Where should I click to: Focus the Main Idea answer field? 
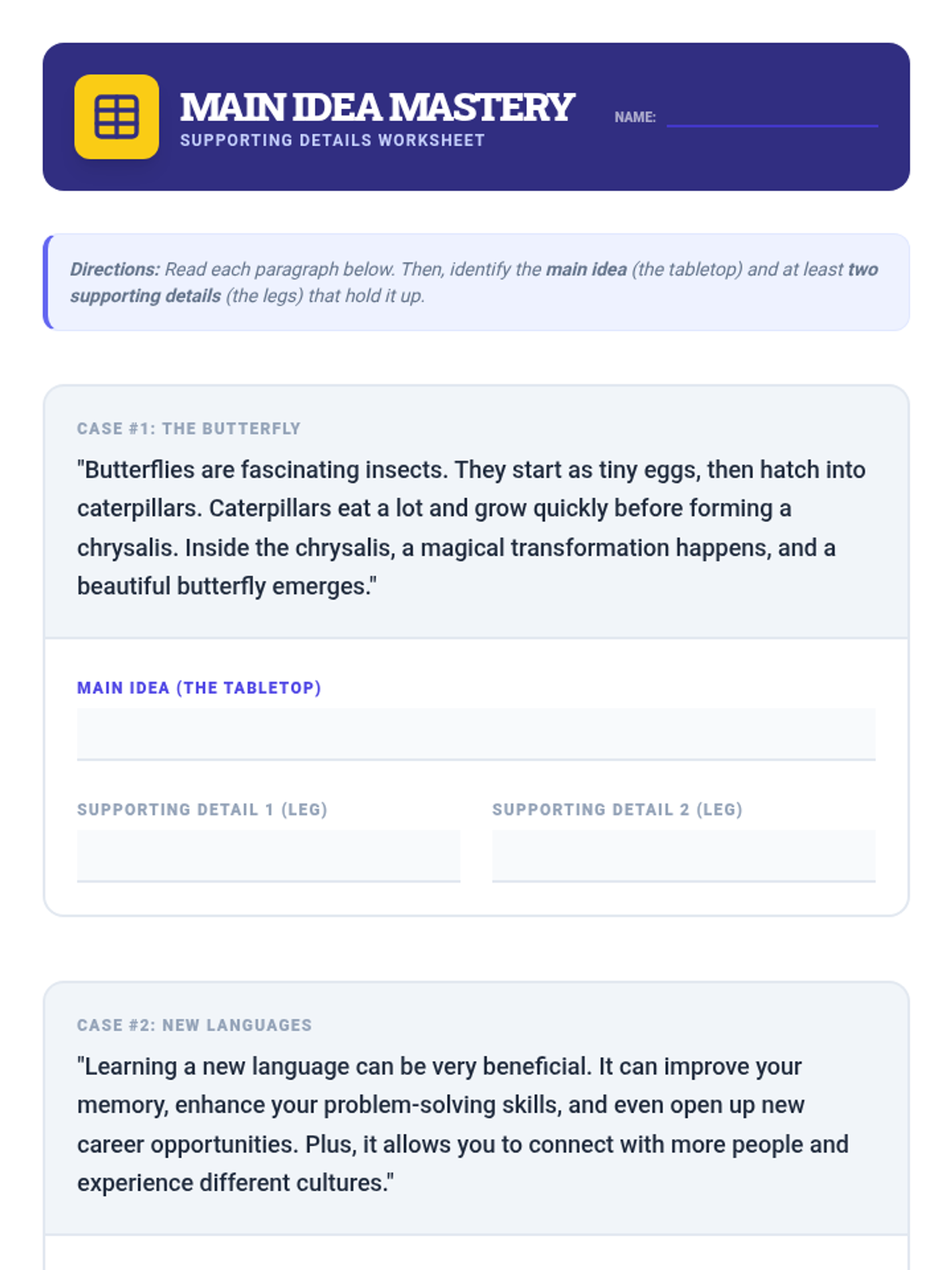click(476, 734)
